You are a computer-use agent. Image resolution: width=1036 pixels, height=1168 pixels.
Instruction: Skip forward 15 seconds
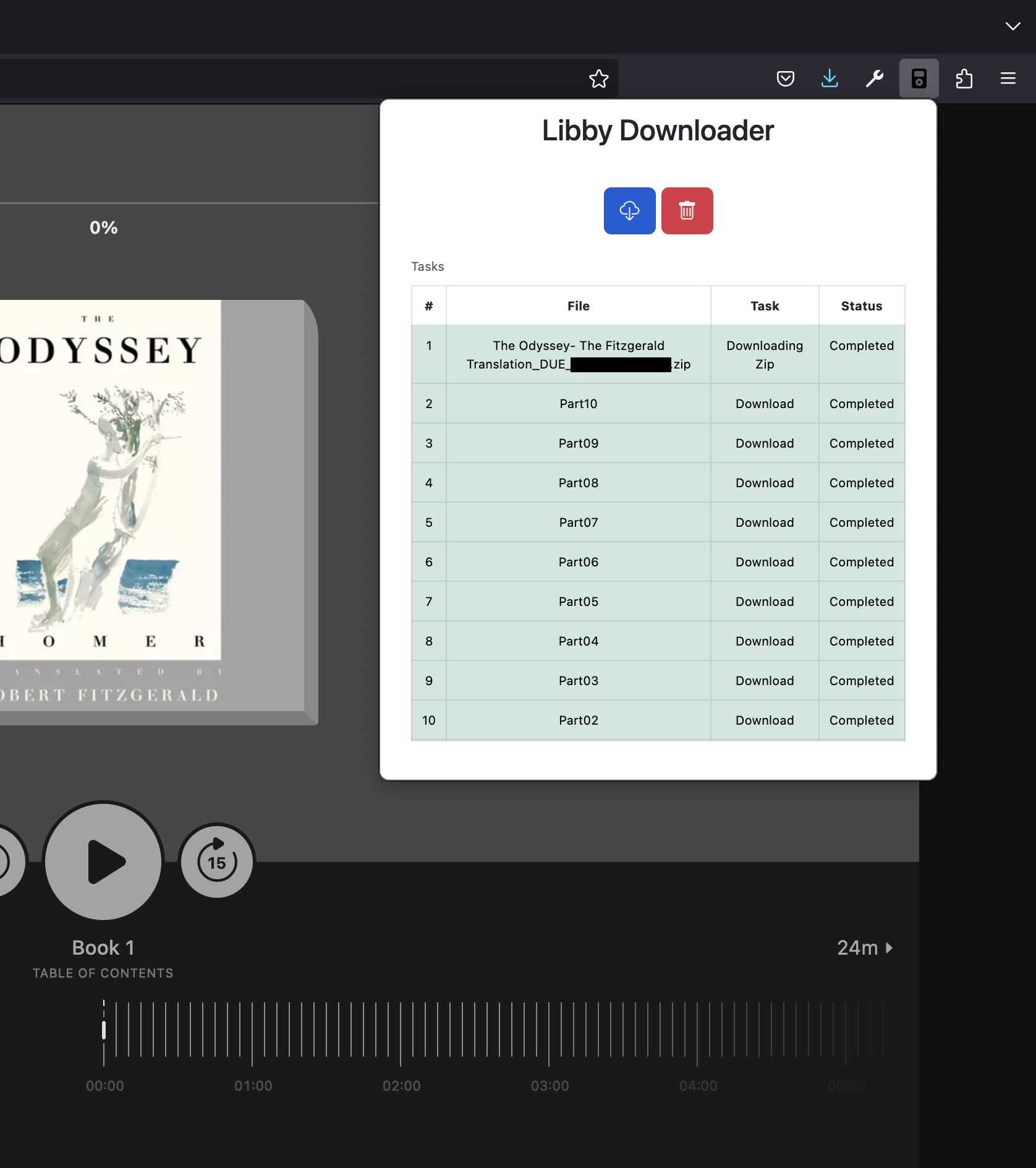[x=217, y=861]
